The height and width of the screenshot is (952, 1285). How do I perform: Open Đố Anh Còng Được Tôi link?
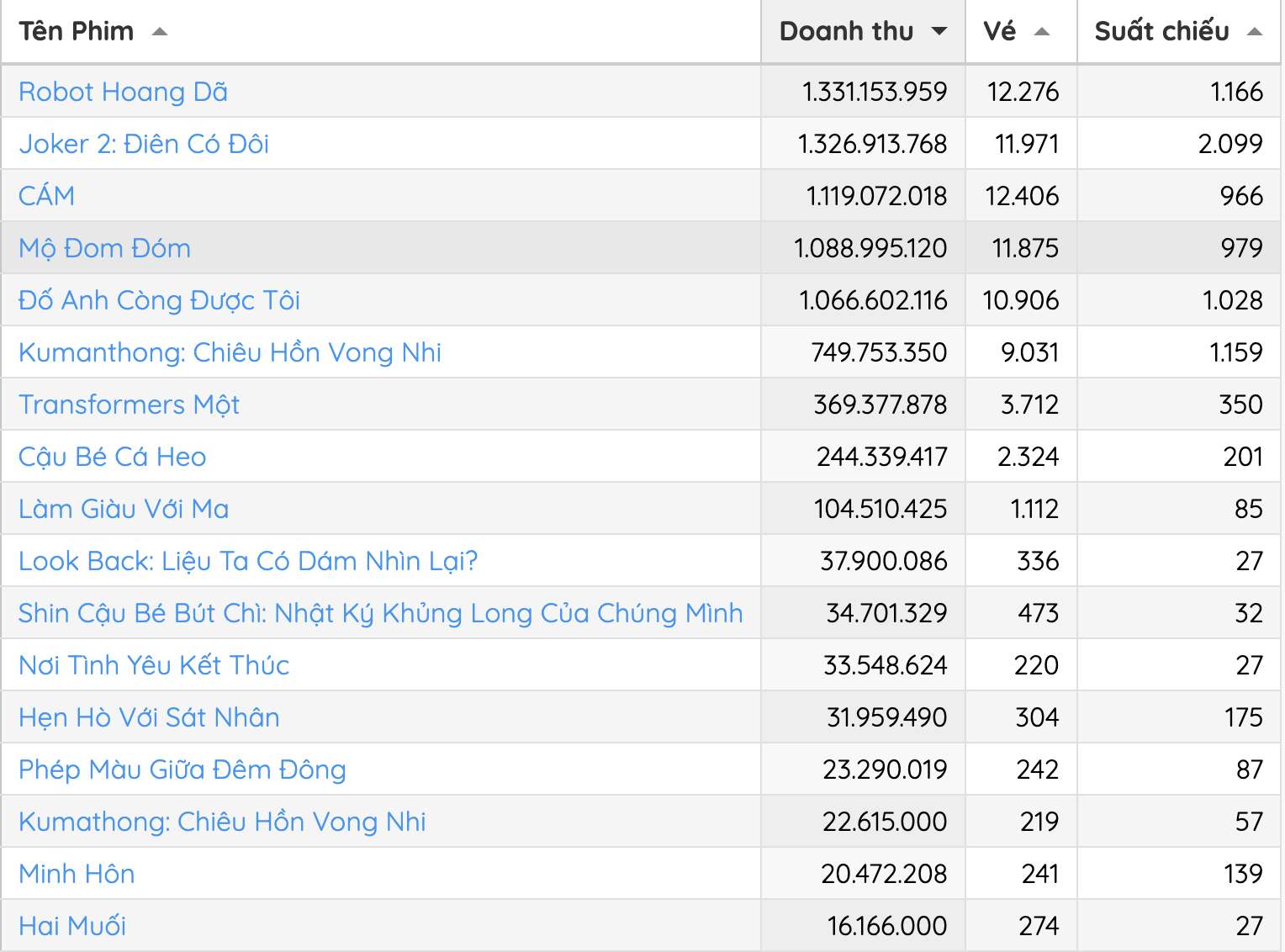pyautogui.click(x=159, y=300)
